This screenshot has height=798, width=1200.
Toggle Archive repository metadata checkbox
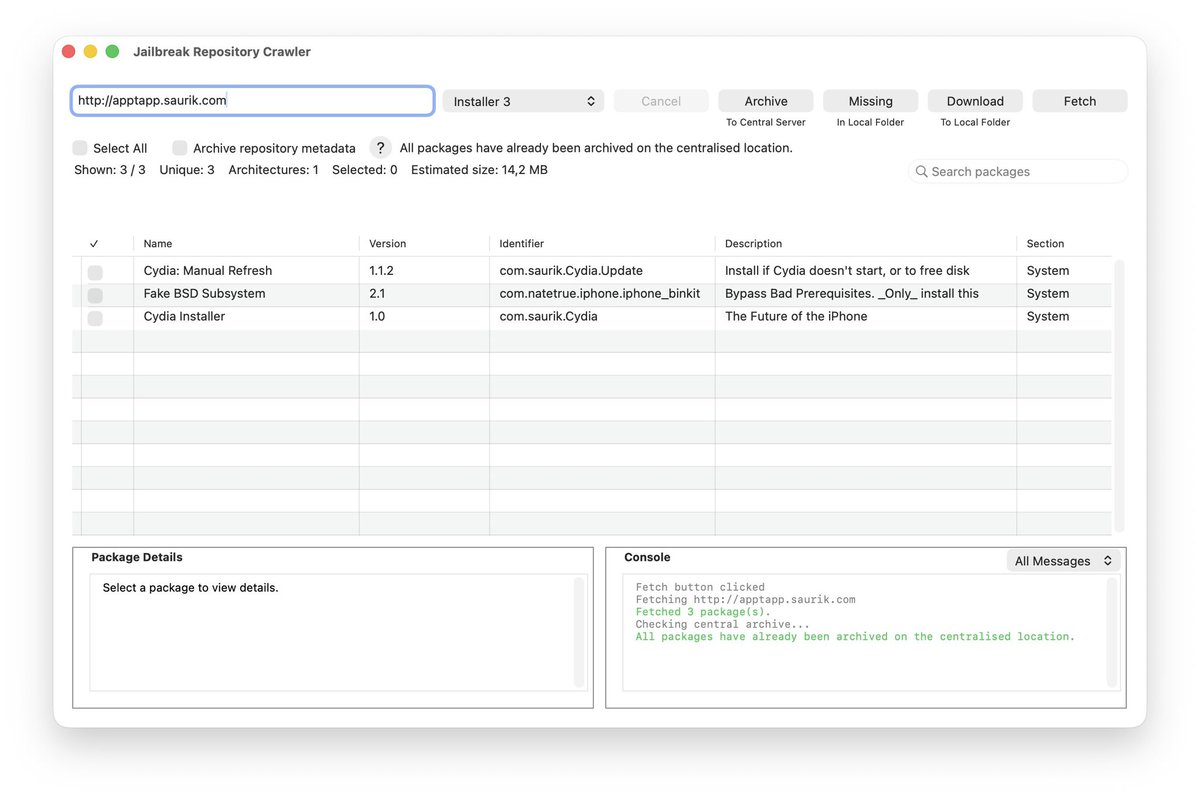[x=180, y=148]
